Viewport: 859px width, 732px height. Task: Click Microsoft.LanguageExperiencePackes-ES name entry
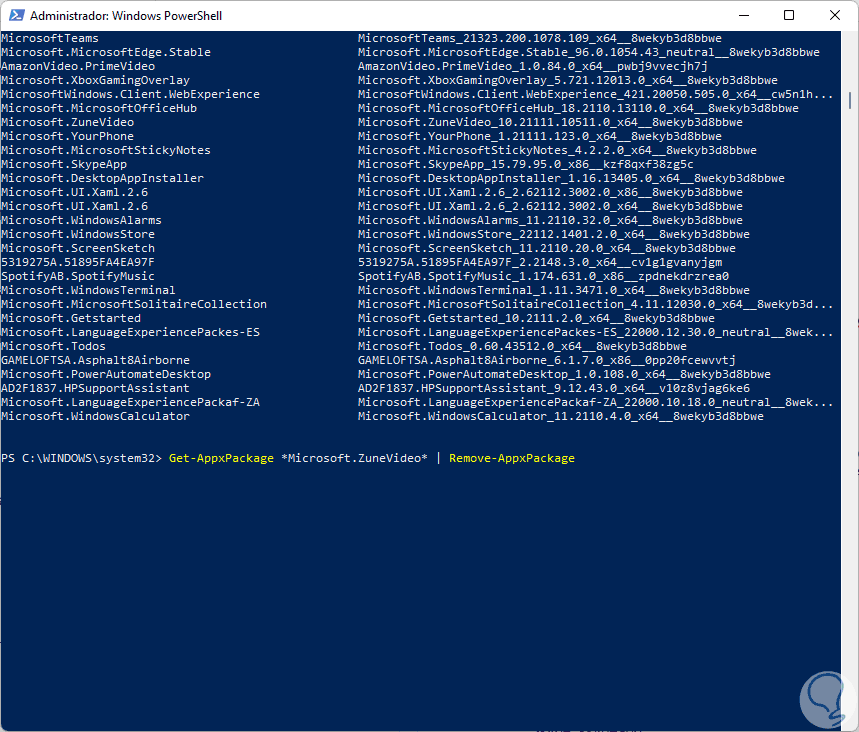click(130, 333)
